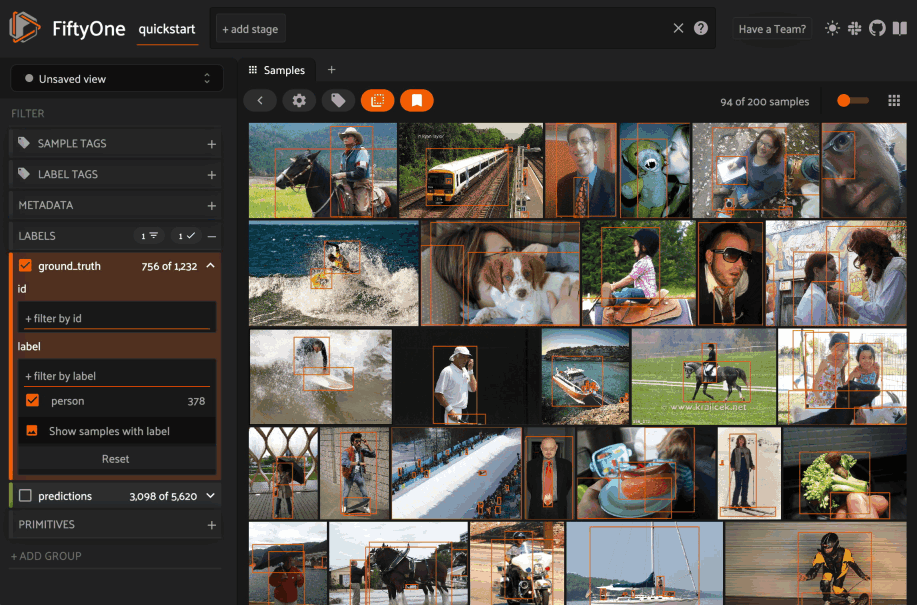This screenshot has height=605, width=917.
Task: Expand the SAMPLE TAGS section
Action: [211, 144]
